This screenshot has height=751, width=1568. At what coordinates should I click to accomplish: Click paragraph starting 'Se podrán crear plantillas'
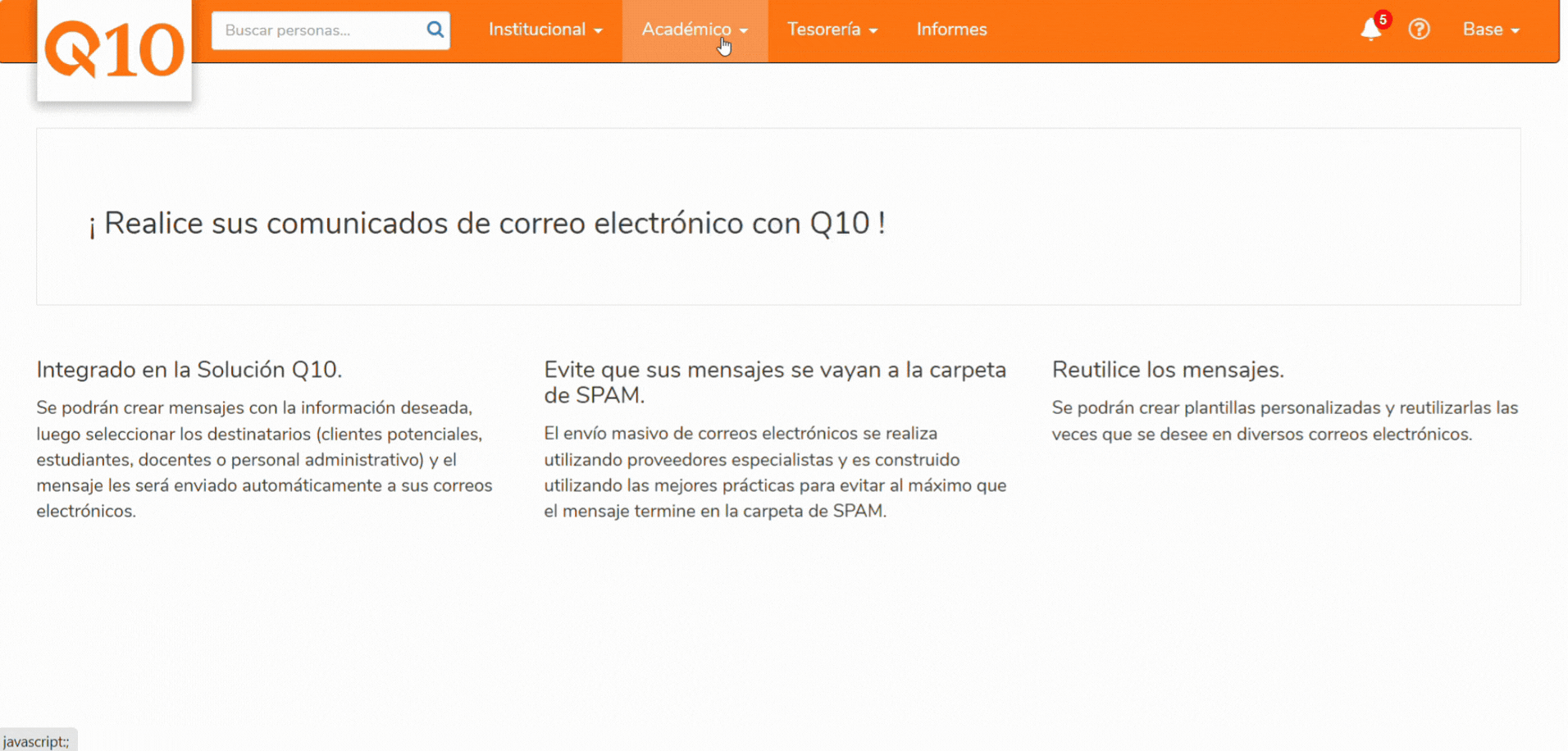coord(1285,421)
